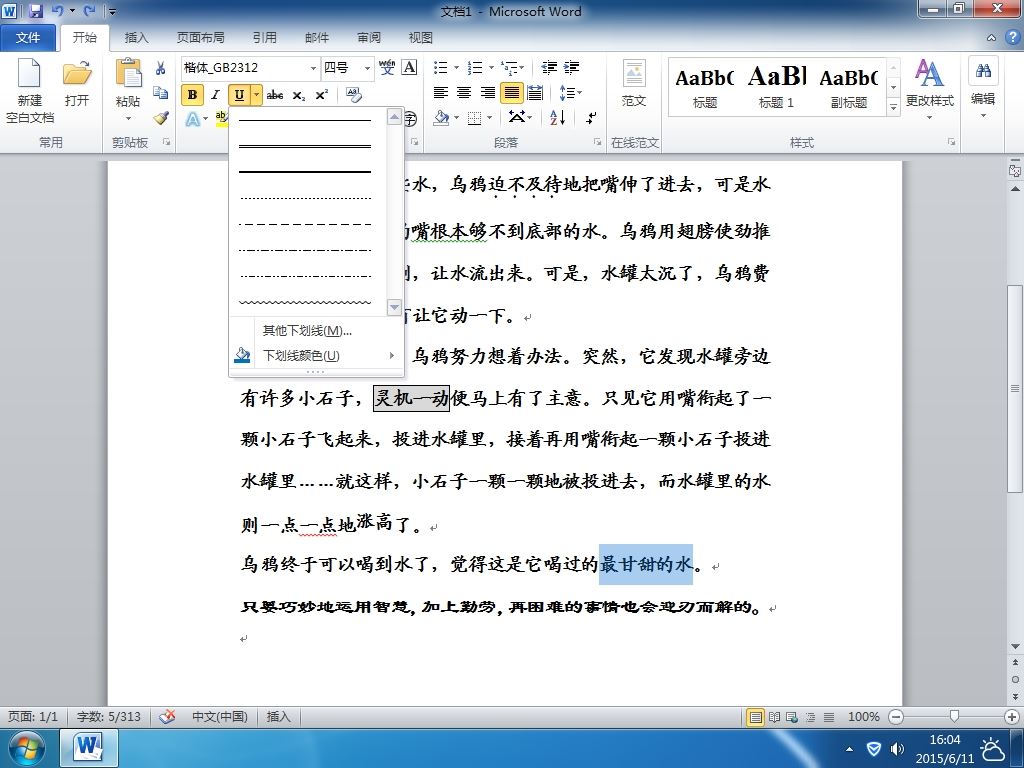Screen dimensions: 1024x768
Task: Select the wavy underline style
Action: click(x=305, y=303)
